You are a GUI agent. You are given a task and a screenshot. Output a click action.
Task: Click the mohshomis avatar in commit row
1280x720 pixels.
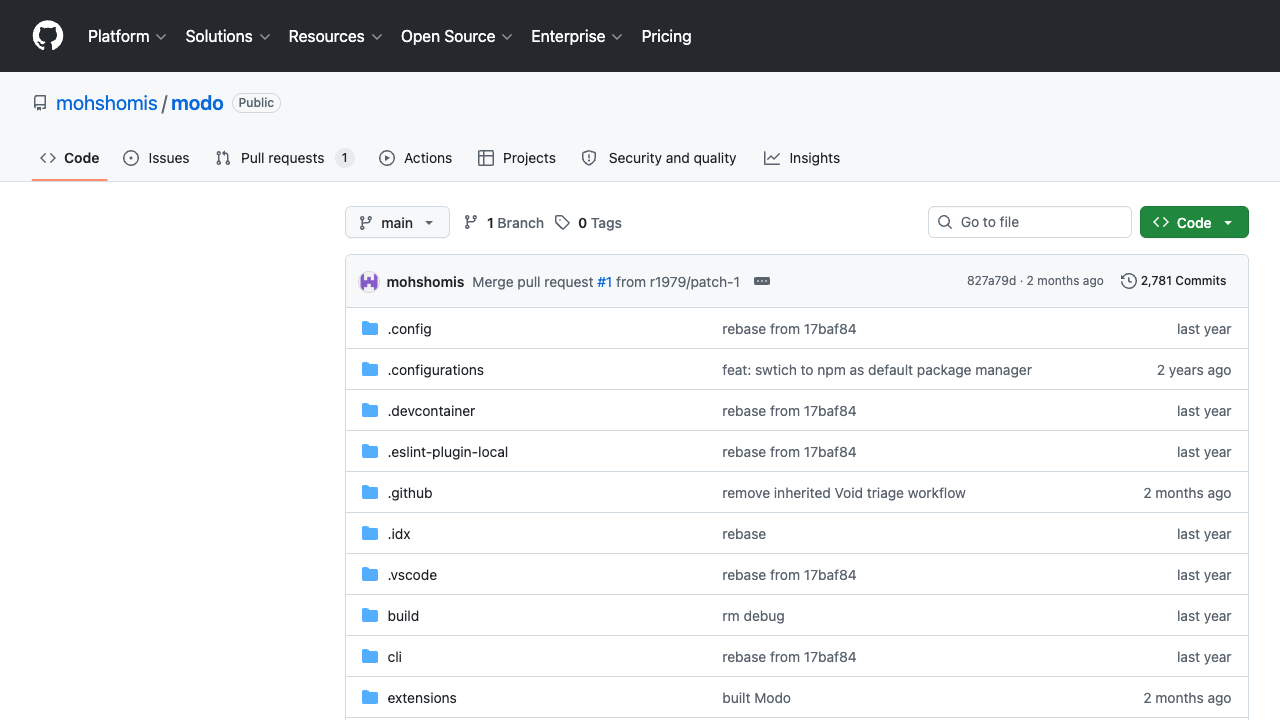369,282
